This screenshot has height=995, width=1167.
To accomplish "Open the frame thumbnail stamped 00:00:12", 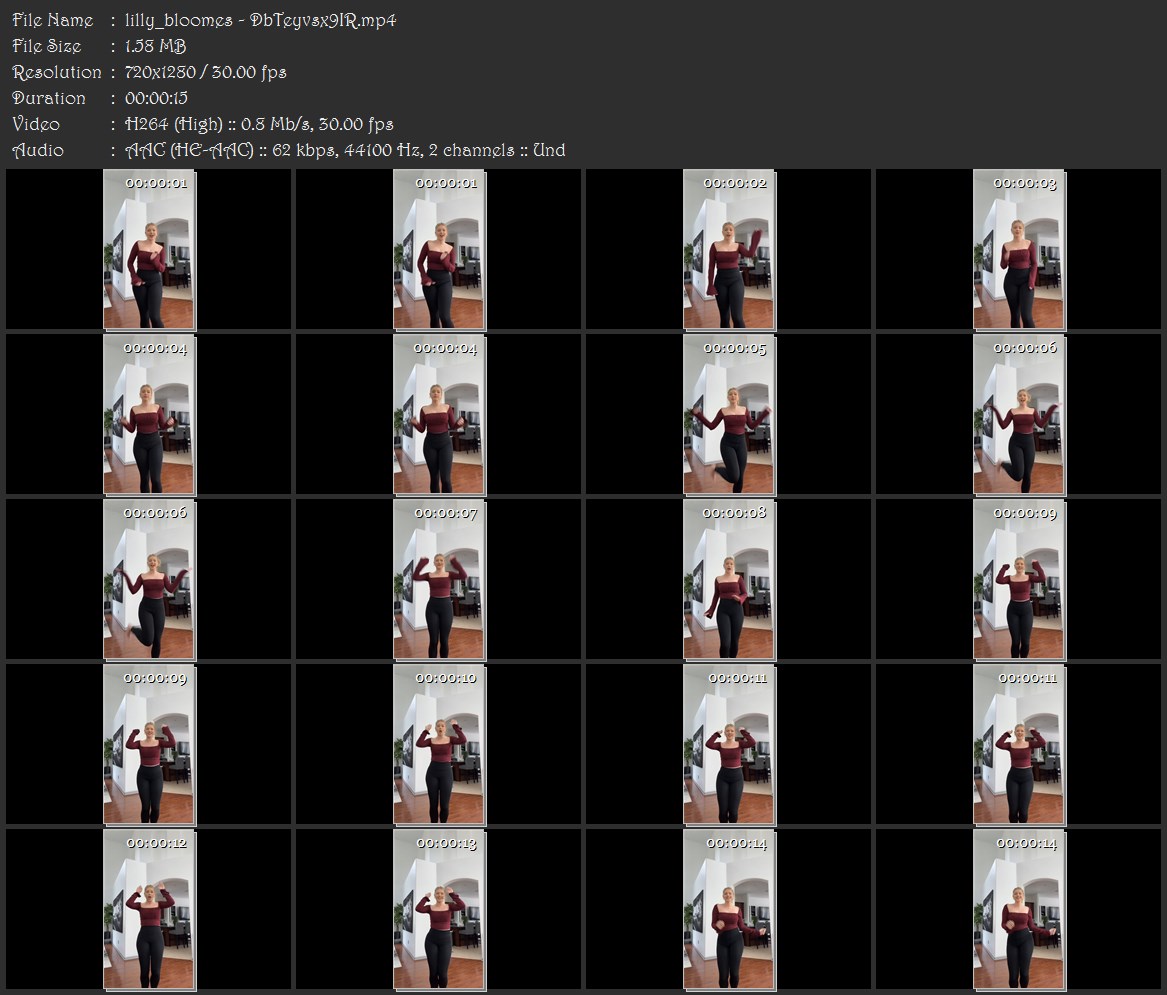I will (149, 909).
